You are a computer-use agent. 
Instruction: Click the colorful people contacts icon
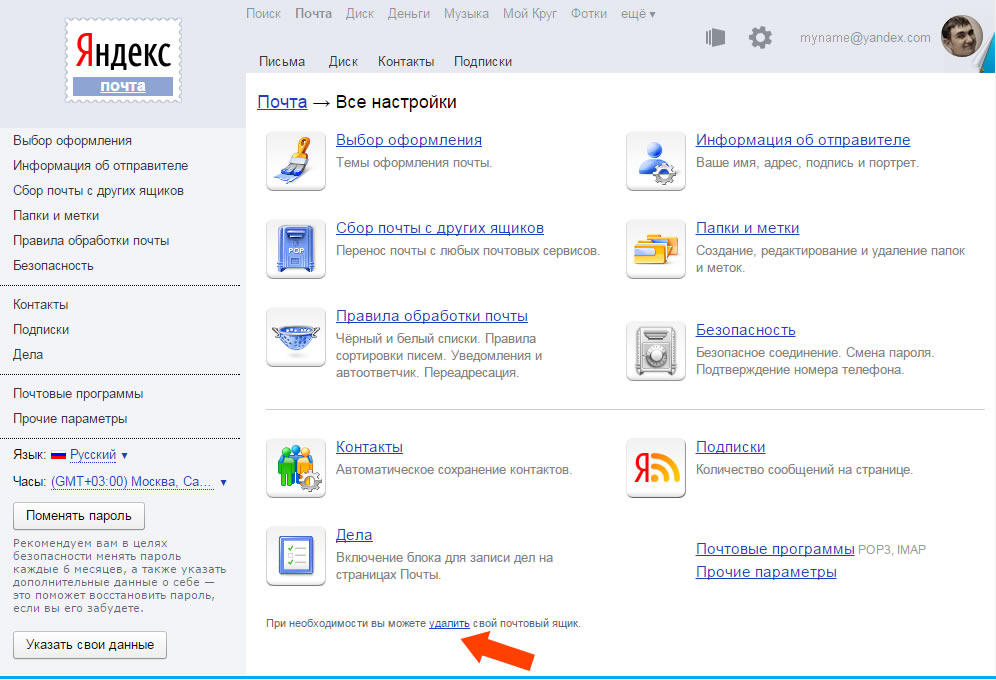click(295, 468)
